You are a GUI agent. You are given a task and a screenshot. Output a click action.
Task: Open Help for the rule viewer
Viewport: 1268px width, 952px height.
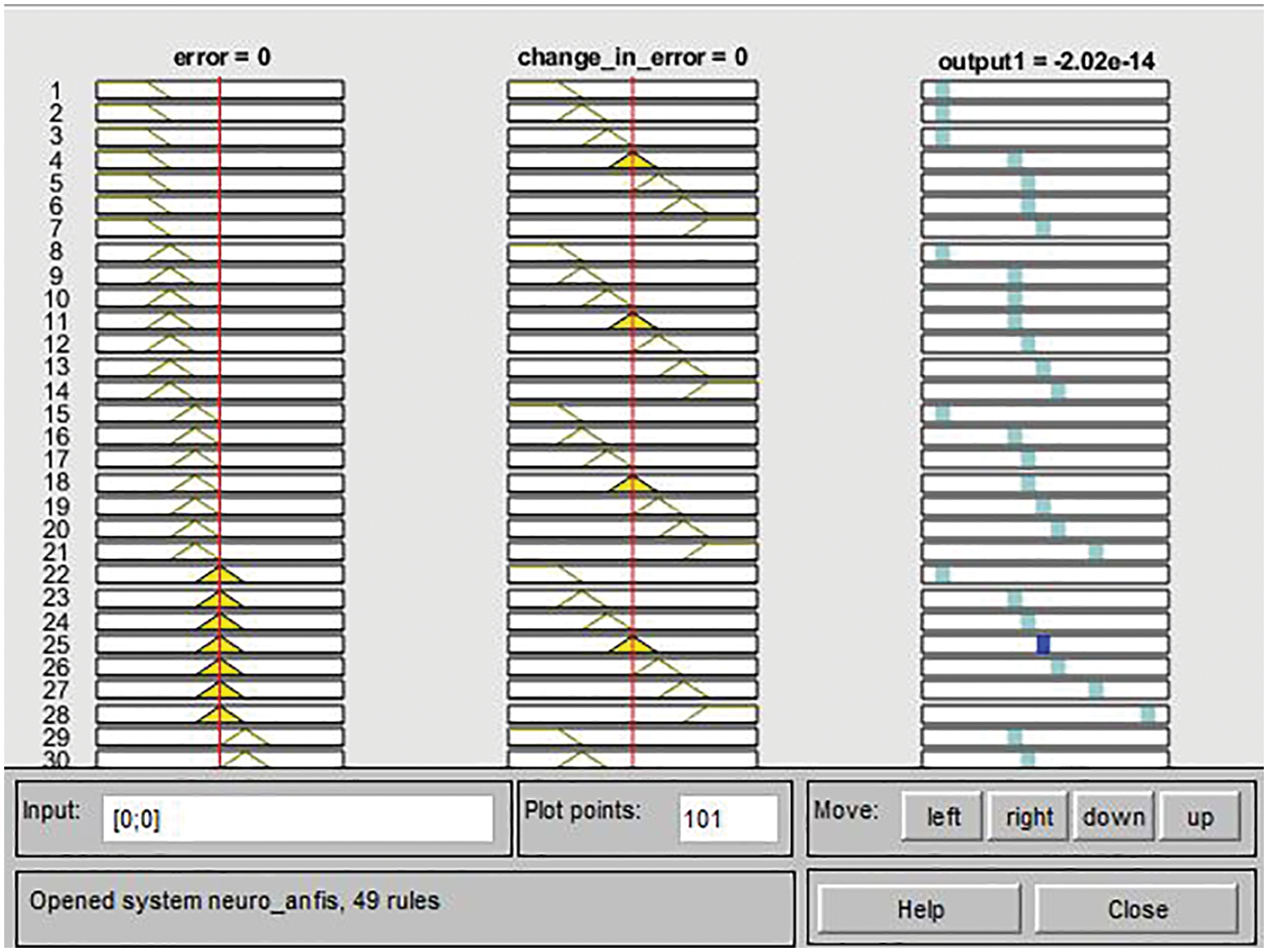[920, 910]
